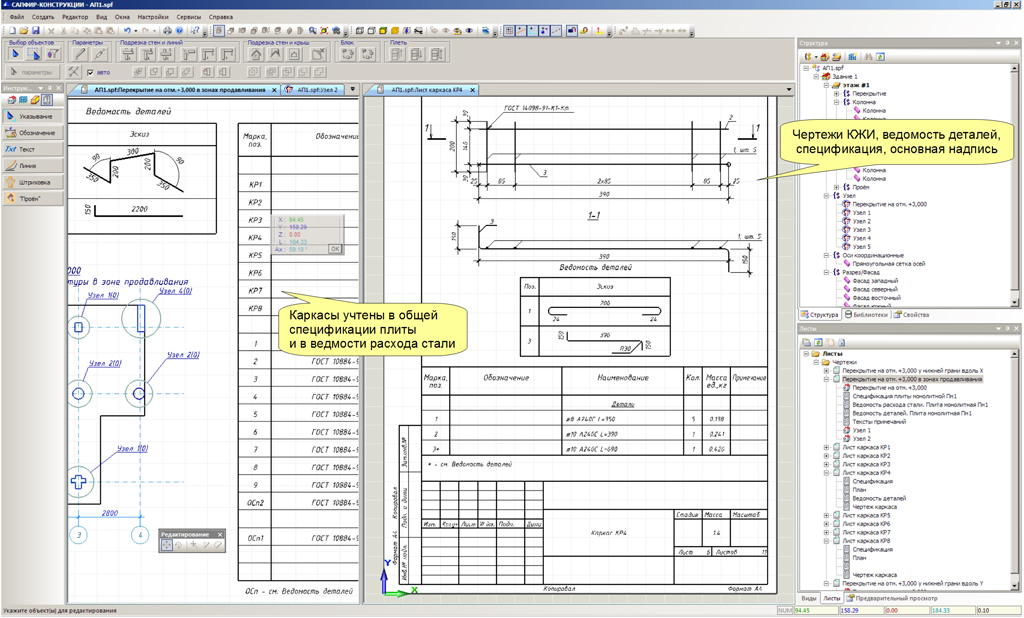Switch to the Библиотеки tab
The image size is (1024, 618).
pos(867,314)
